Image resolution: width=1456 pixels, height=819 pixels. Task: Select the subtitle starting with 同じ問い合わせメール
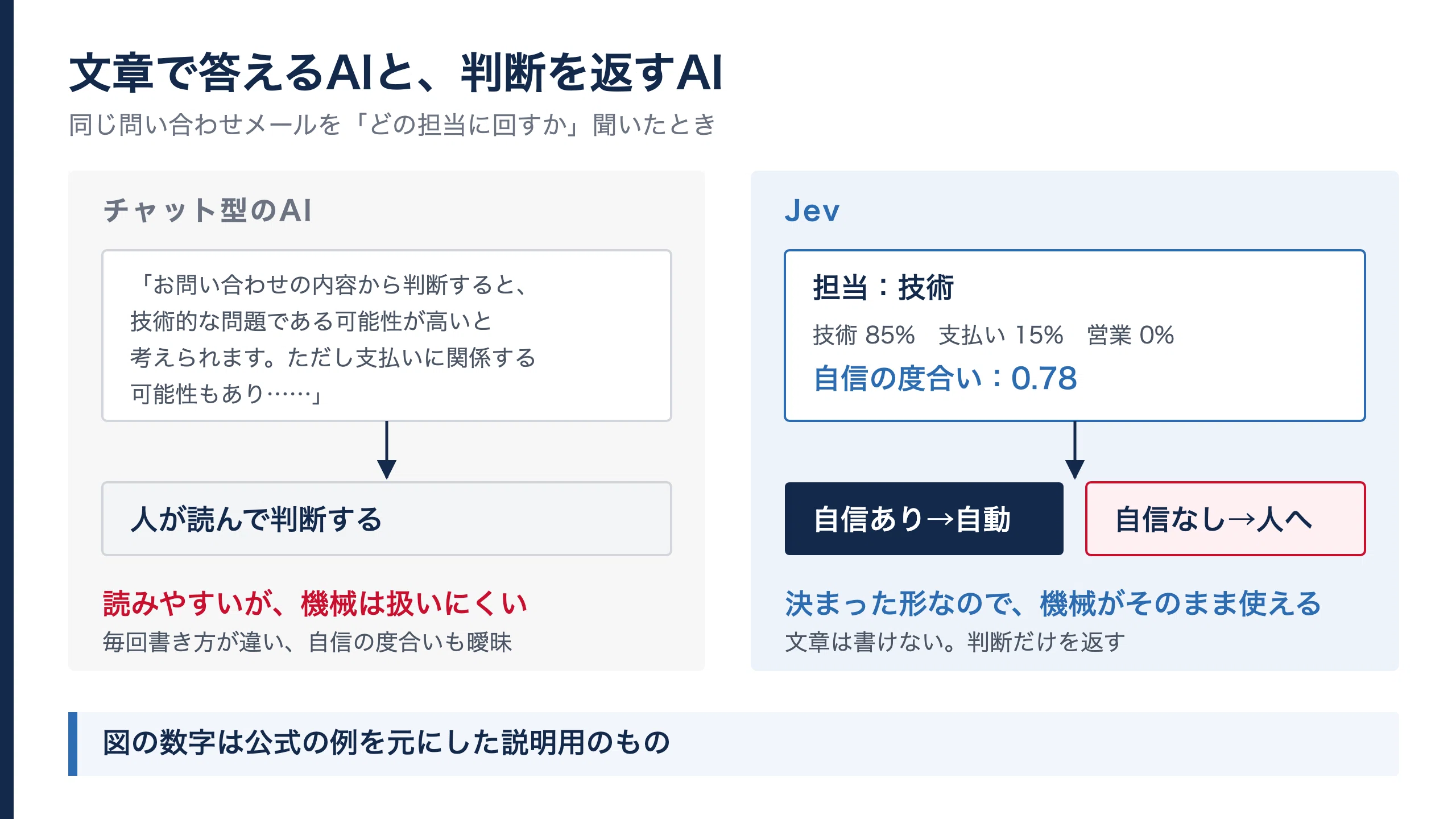point(392,125)
